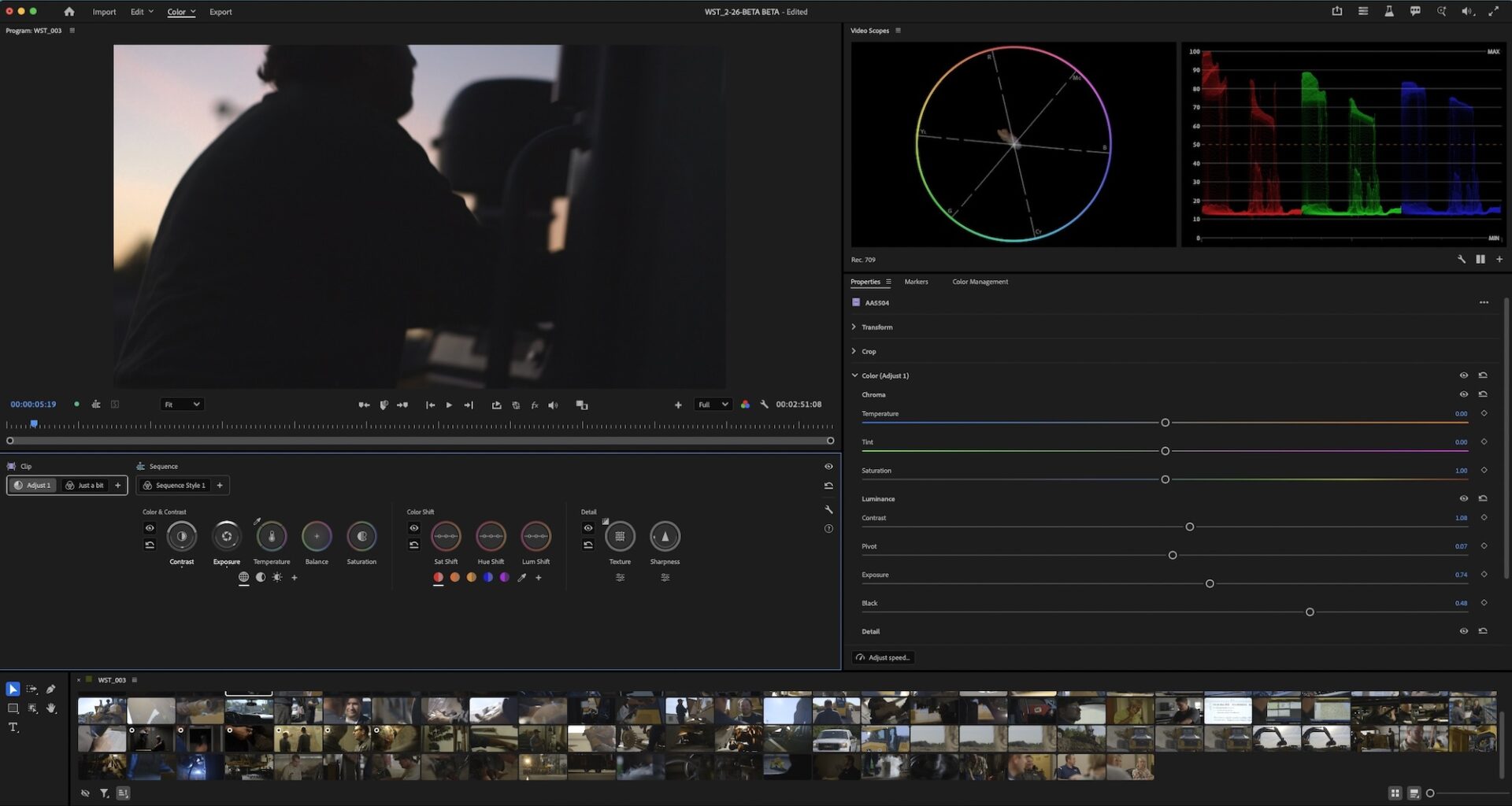The height and width of the screenshot is (806, 1512).
Task: Open the Texture detail control
Action: pos(620,537)
